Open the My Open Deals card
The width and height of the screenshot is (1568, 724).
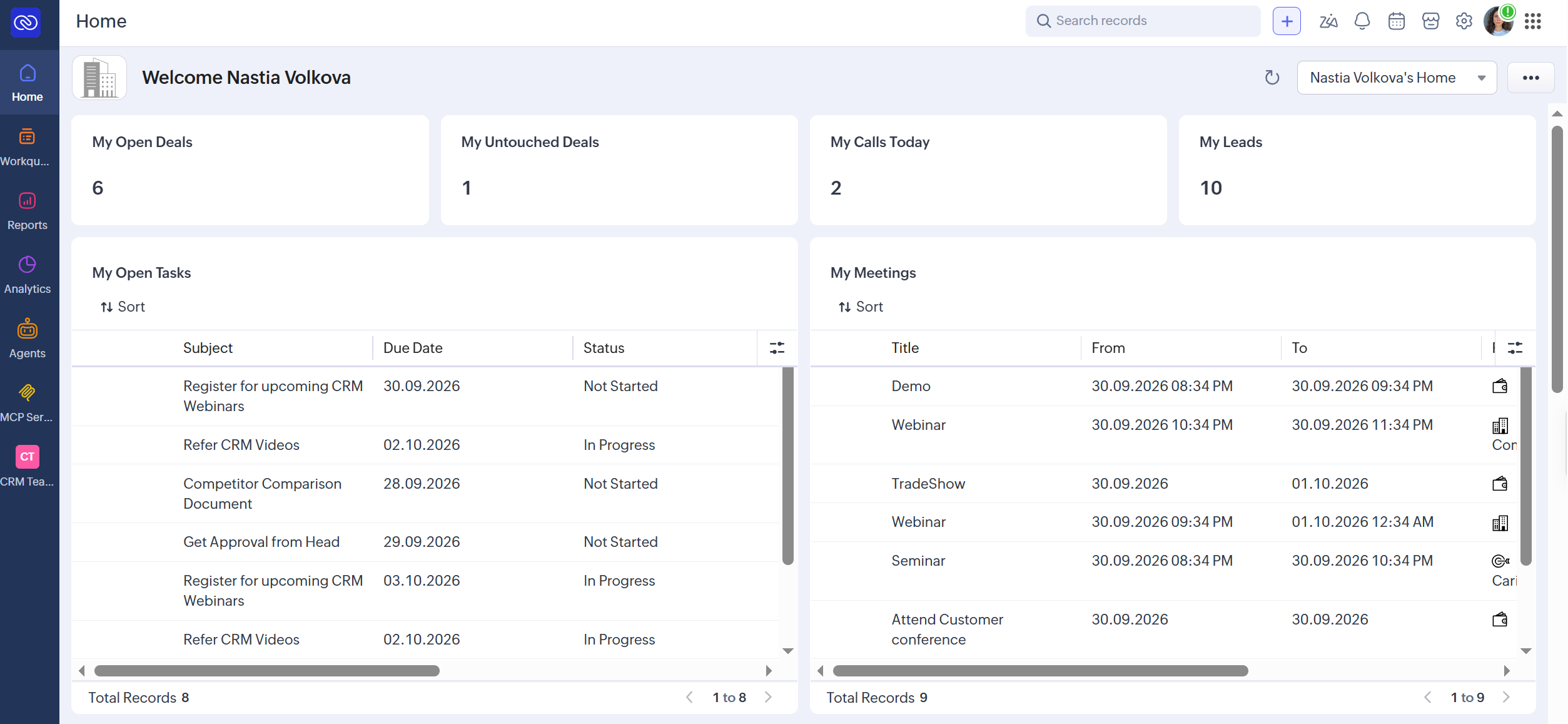coord(250,170)
